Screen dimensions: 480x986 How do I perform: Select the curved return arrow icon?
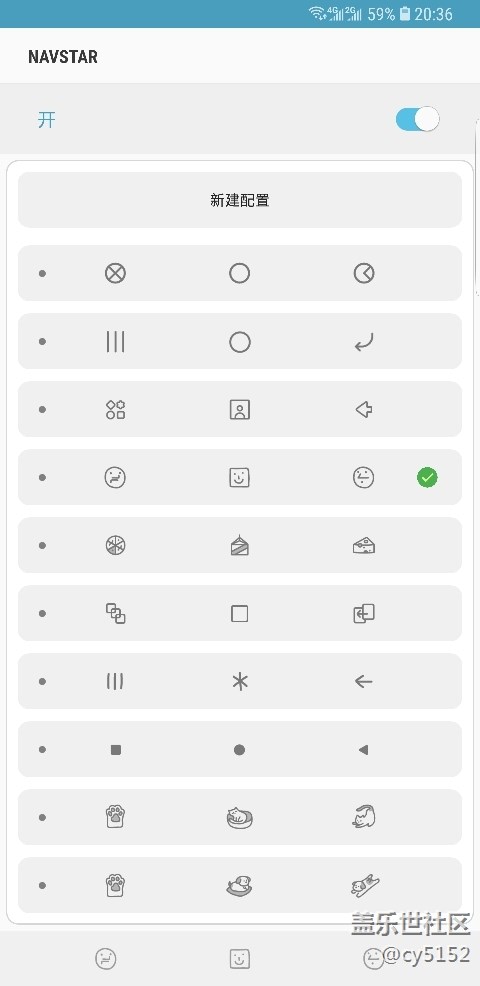tap(364, 342)
